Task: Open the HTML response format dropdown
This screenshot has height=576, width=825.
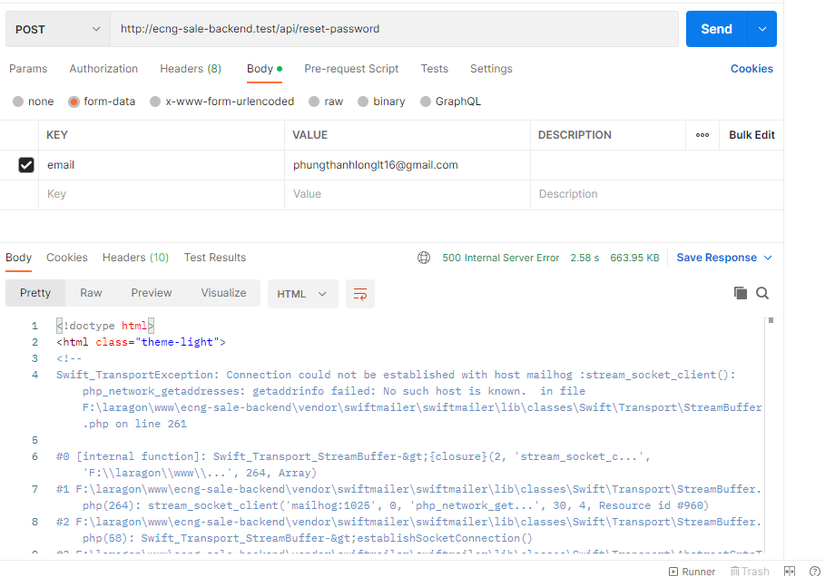Action: (302, 293)
